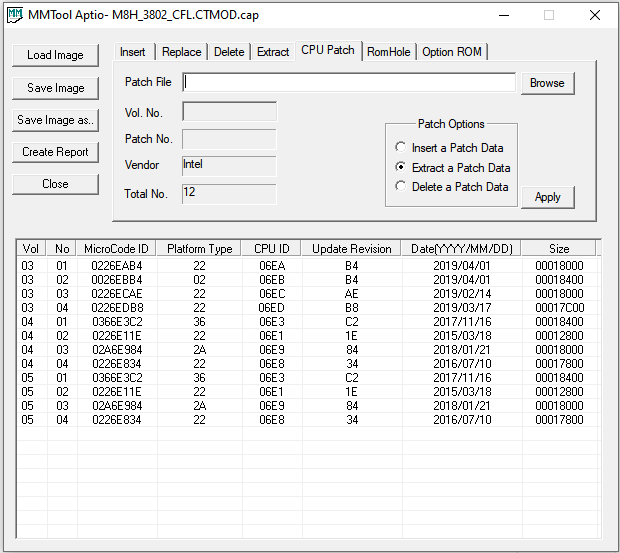Select Delete a Patch Data option
Screen dimensions: 620x553
(452, 187)
